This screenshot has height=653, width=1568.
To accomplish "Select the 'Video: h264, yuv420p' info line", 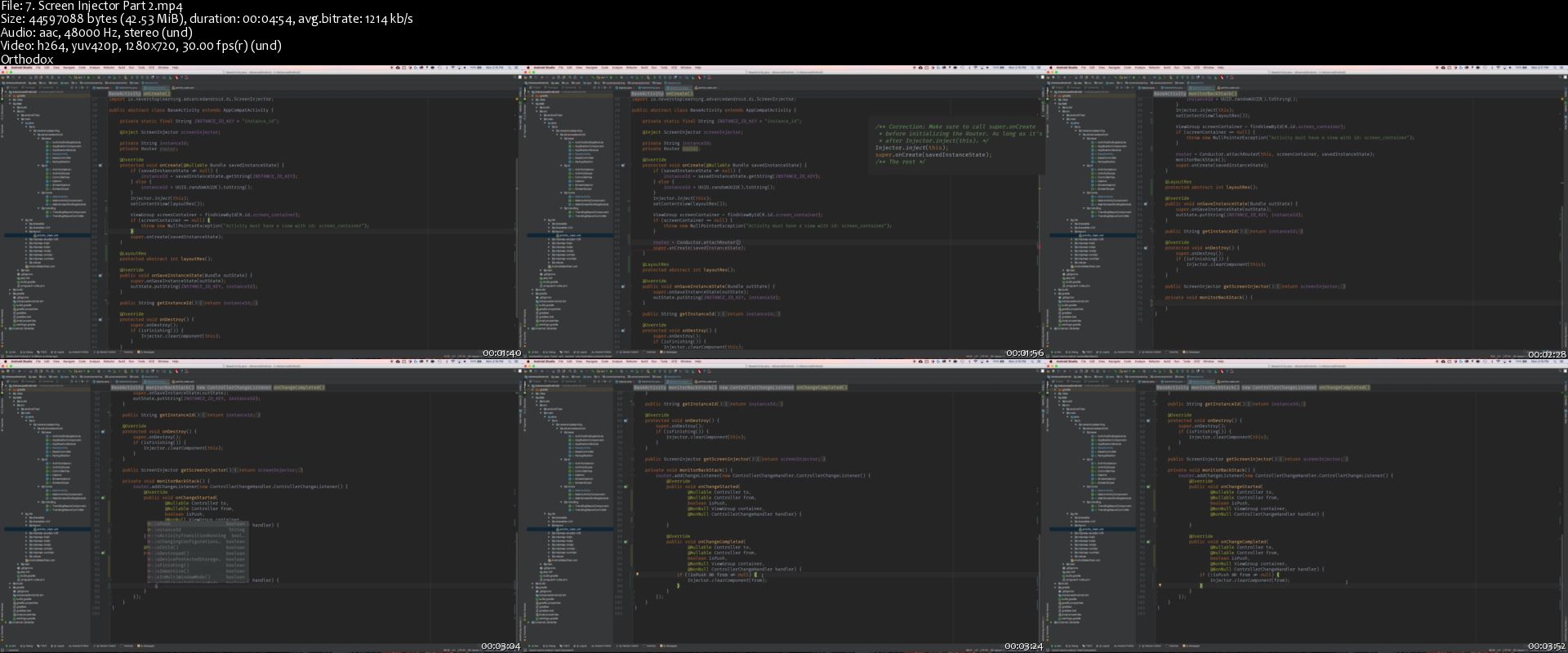I will coord(140,46).
